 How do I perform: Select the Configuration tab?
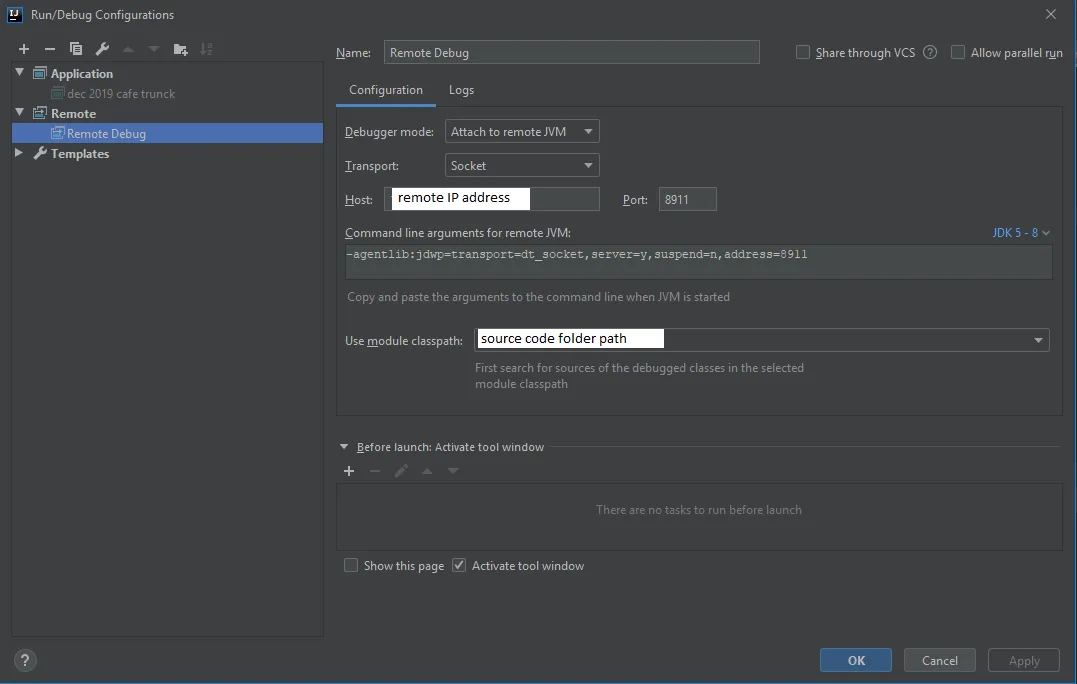386,90
